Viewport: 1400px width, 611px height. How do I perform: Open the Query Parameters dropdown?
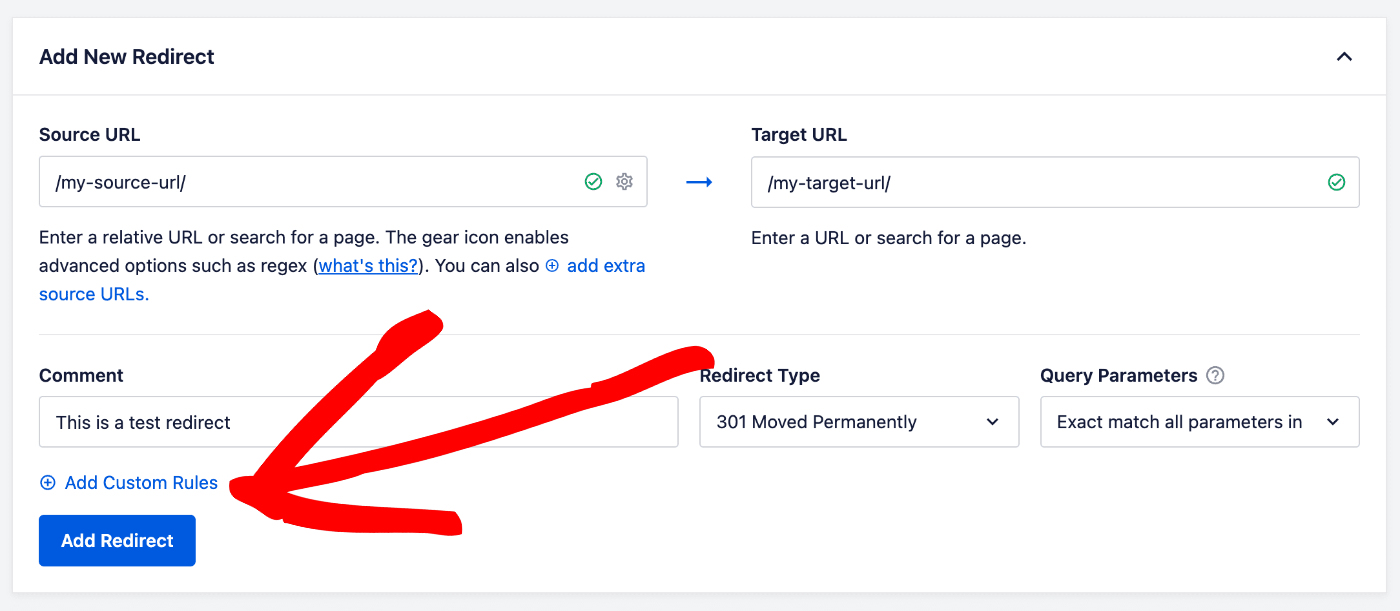tap(1199, 421)
